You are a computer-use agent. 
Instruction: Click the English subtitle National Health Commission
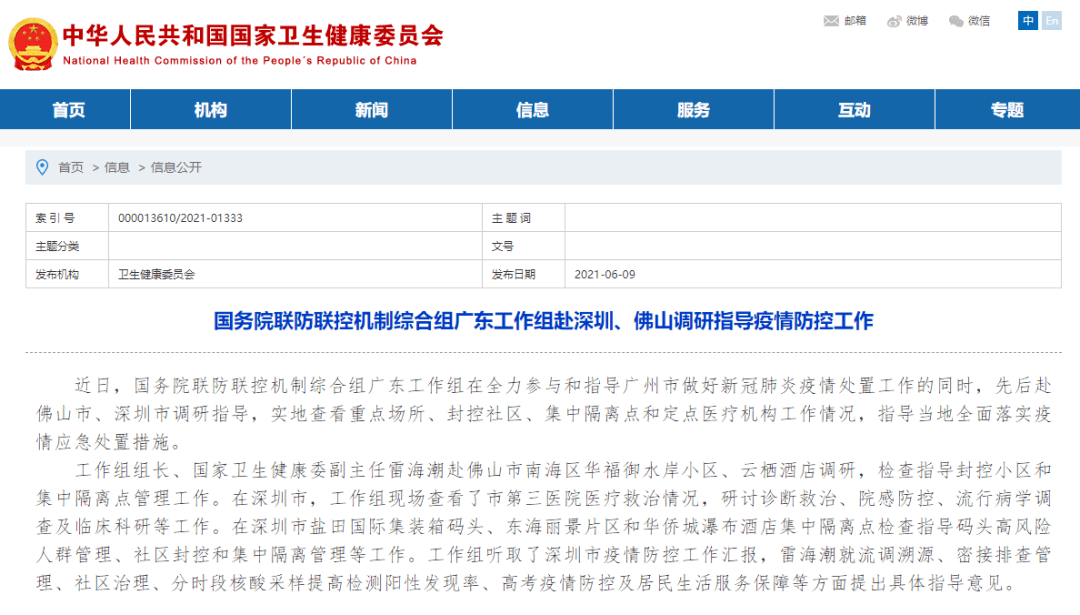coord(240,61)
